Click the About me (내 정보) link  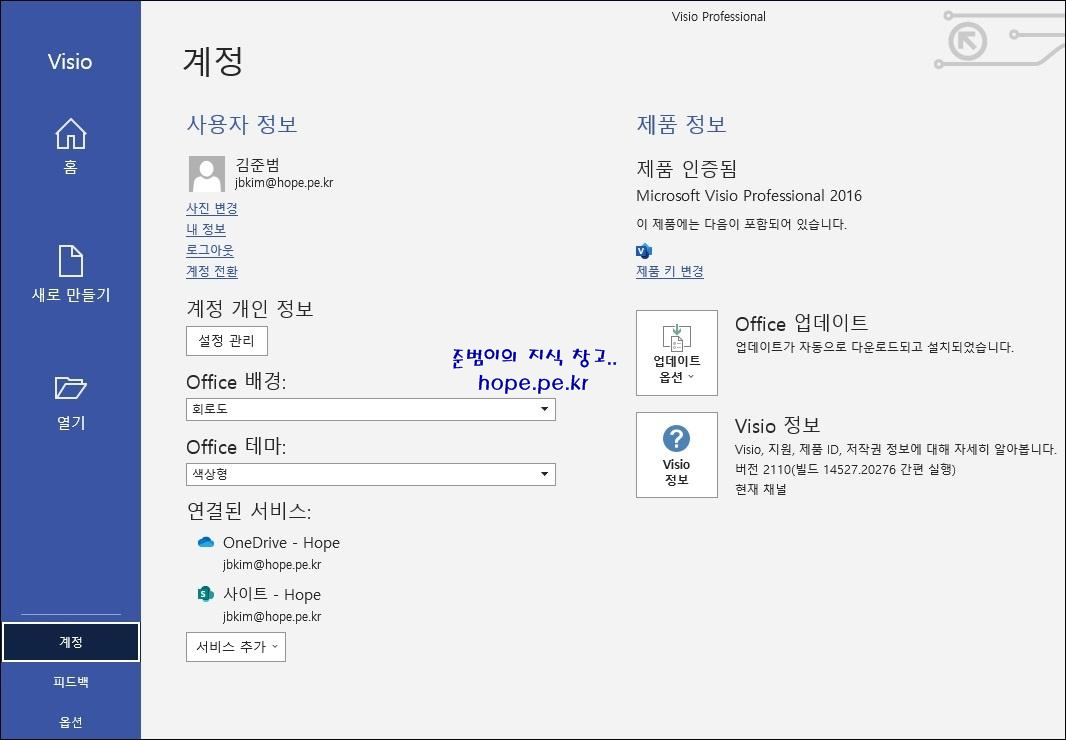pyautogui.click(x=206, y=229)
